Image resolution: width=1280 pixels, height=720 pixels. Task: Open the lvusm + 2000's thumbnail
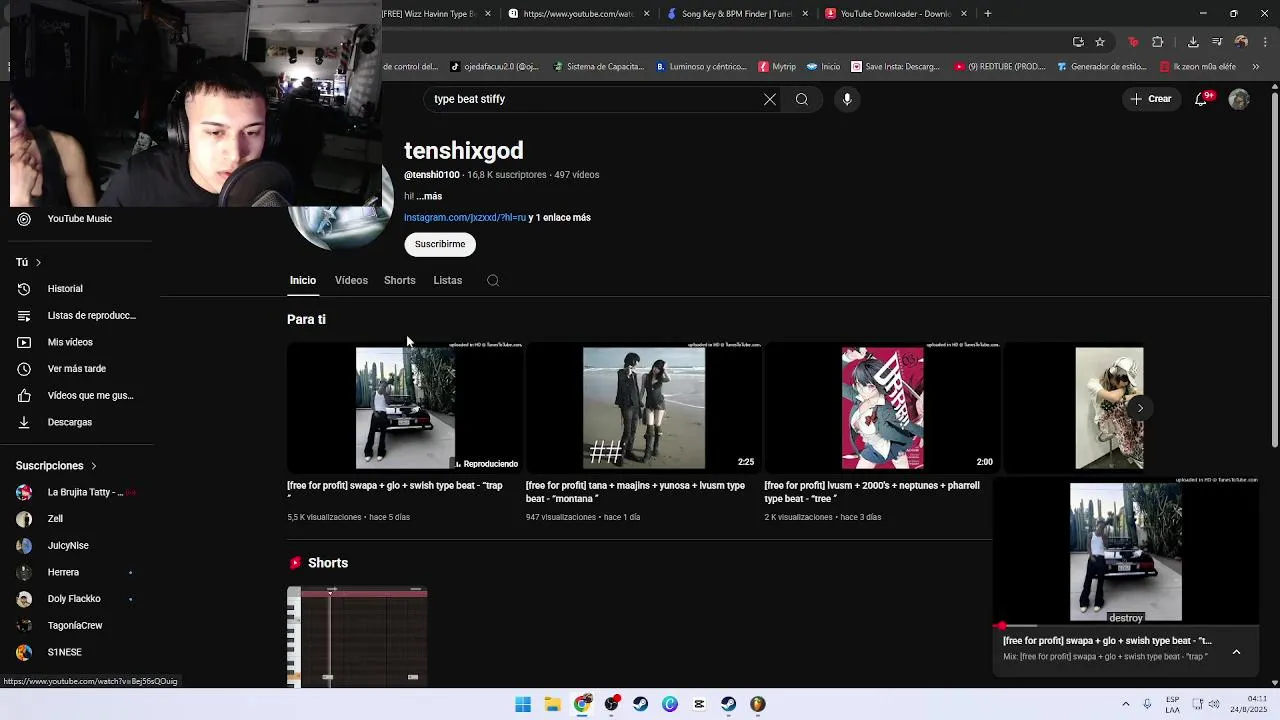coord(882,408)
